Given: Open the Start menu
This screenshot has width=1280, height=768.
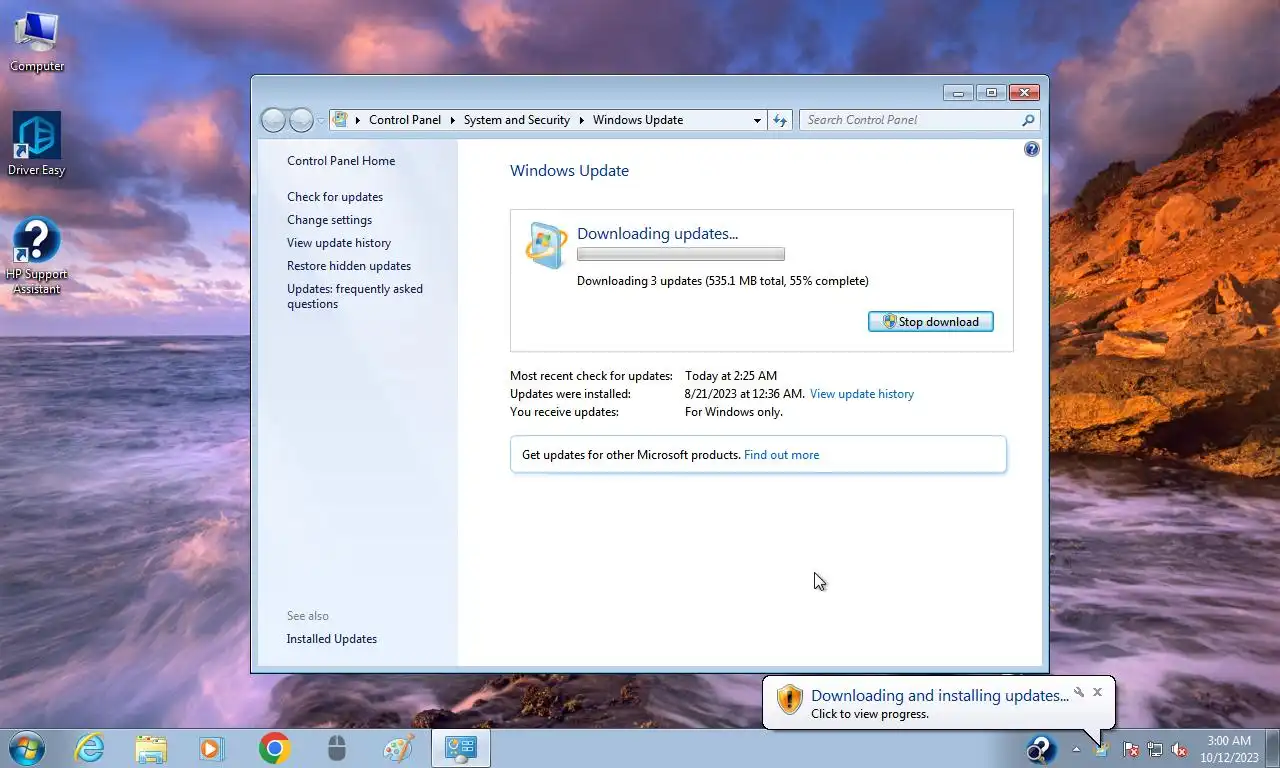Looking at the screenshot, I should tap(27, 749).
